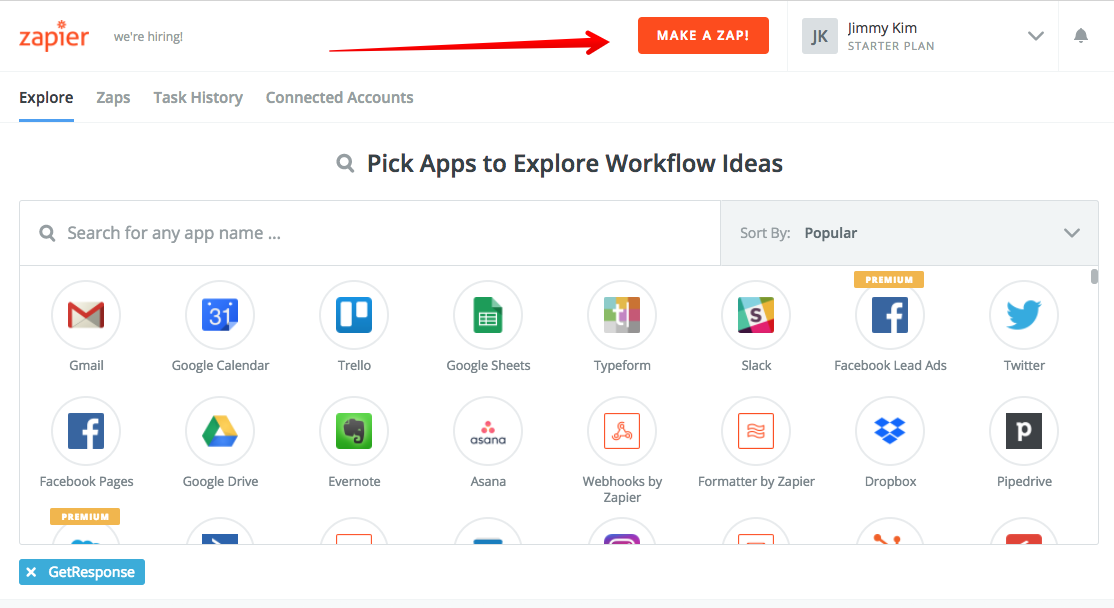Open the Facebook Pages app icon
The height and width of the screenshot is (608, 1114).
86,431
